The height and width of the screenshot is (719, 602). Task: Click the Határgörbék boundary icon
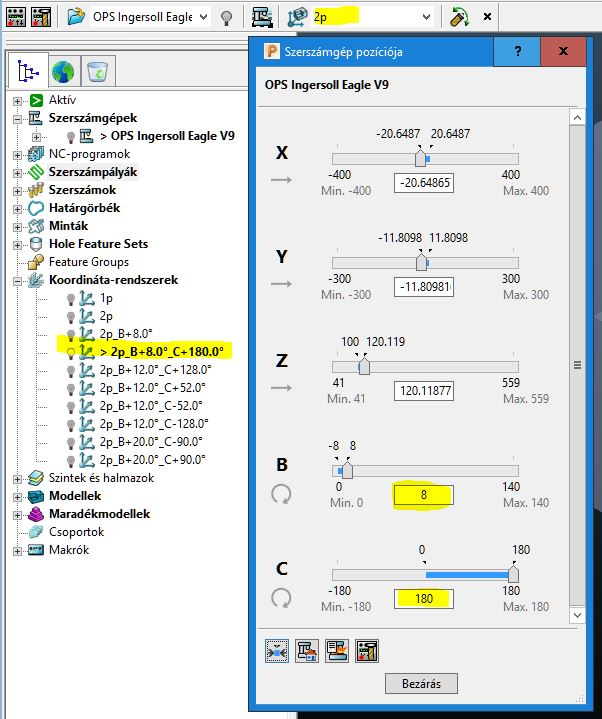36,208
